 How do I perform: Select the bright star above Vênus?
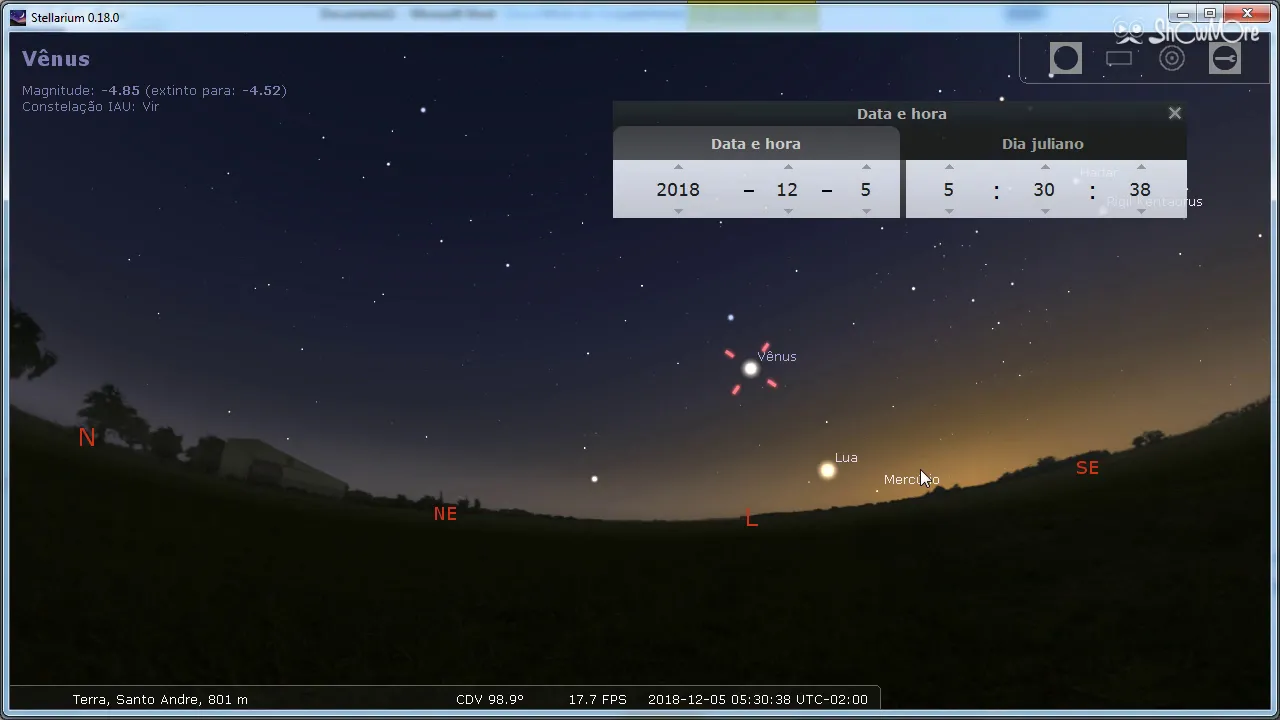[x=731, y=318]
